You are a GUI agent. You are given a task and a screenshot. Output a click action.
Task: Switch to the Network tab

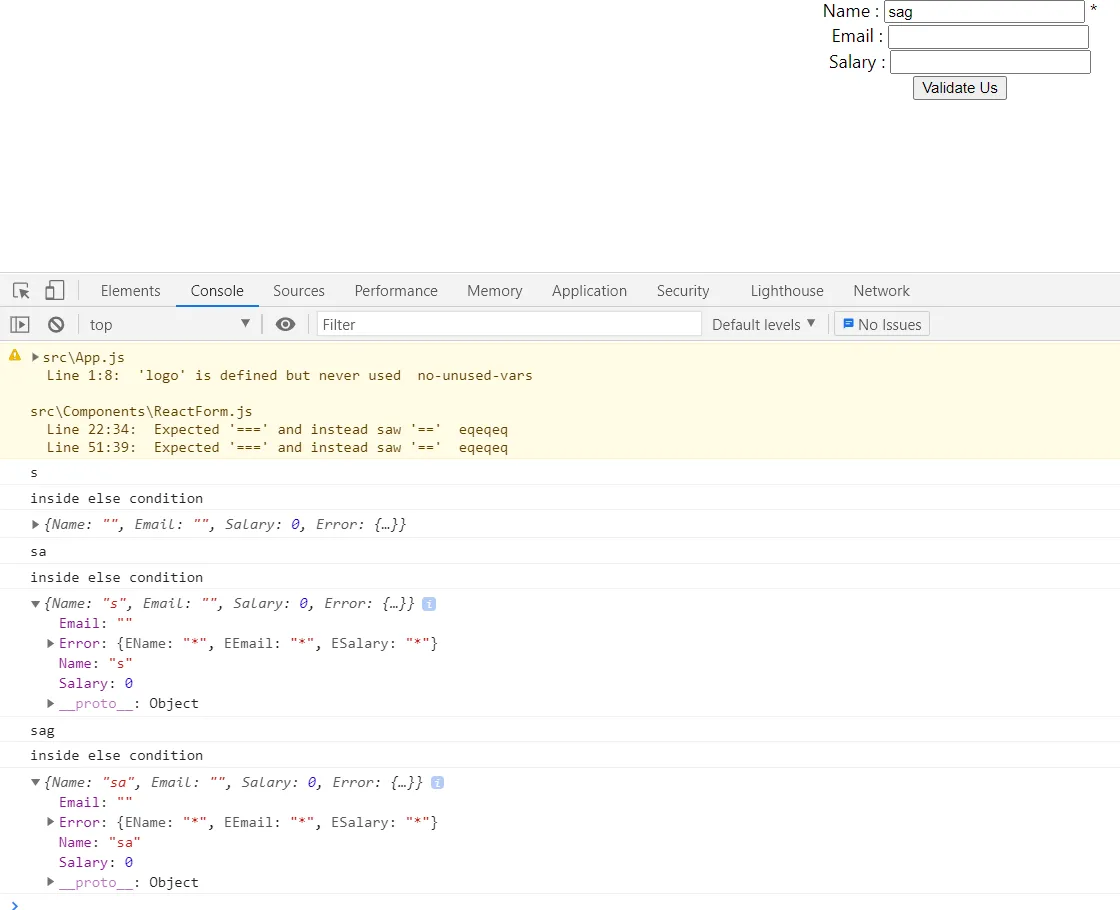pos(881,291)
